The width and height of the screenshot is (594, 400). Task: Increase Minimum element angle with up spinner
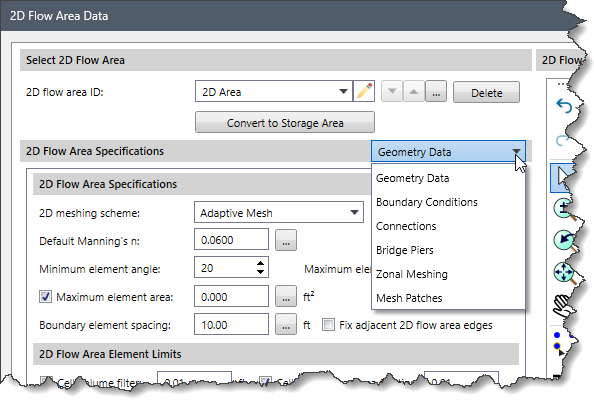click(x=260, y=263)
